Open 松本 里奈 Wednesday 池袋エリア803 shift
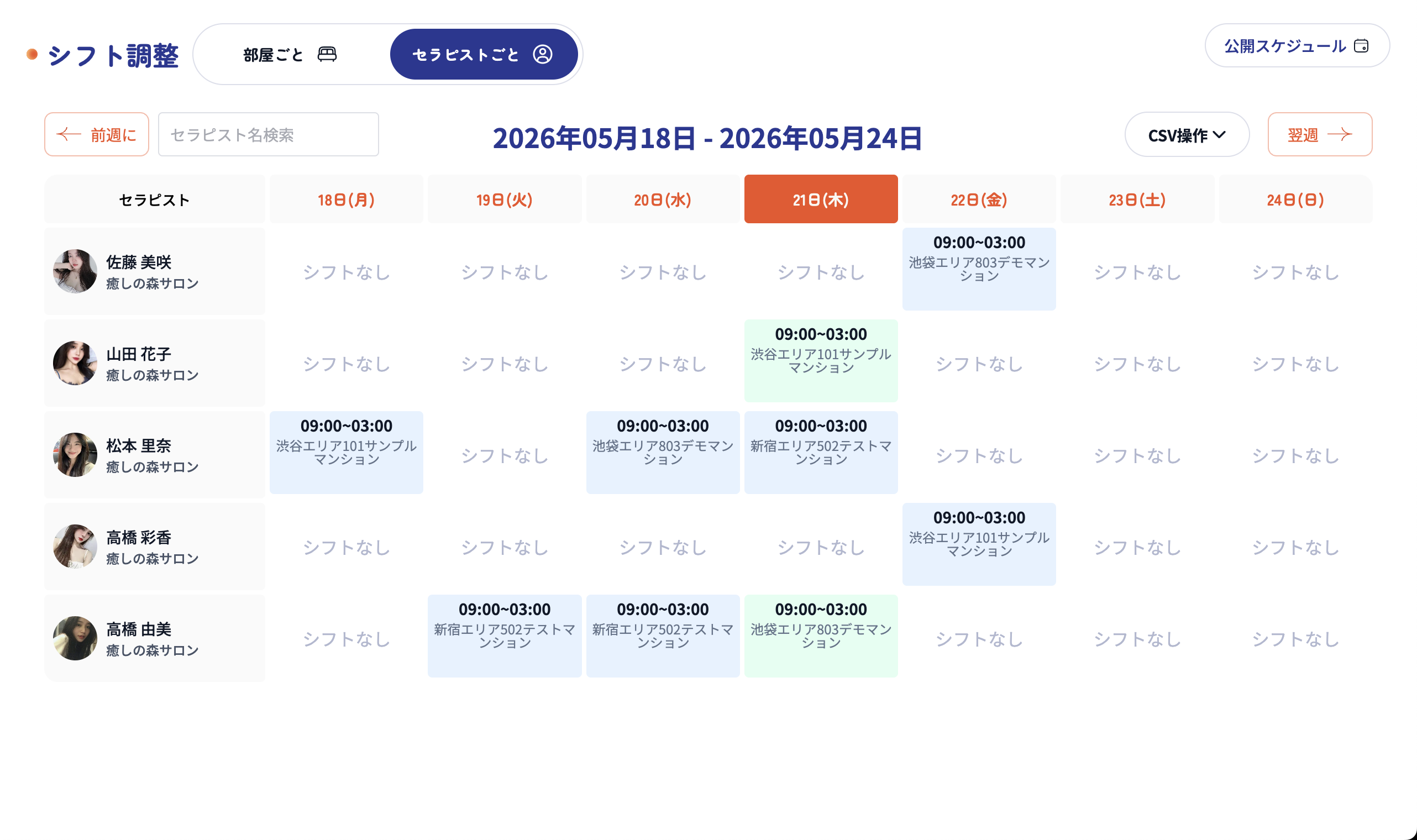 pyautogui.click(x=663, y=452)
